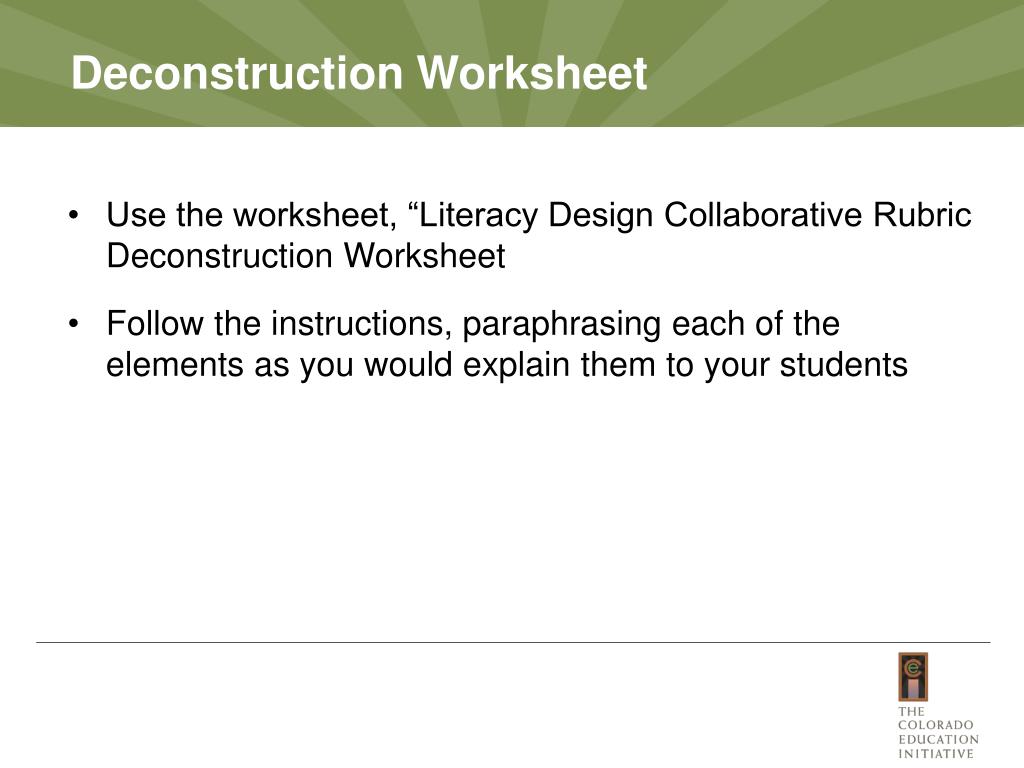
Task: Click the first bullet point marker
Action: [x=74, y=214]
